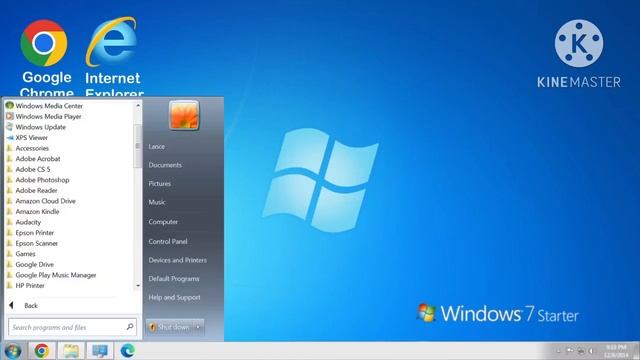The width and height of the screenshot is (640, 360).
Task: Click the volume speaker tray icon
Action: point(591,351)
